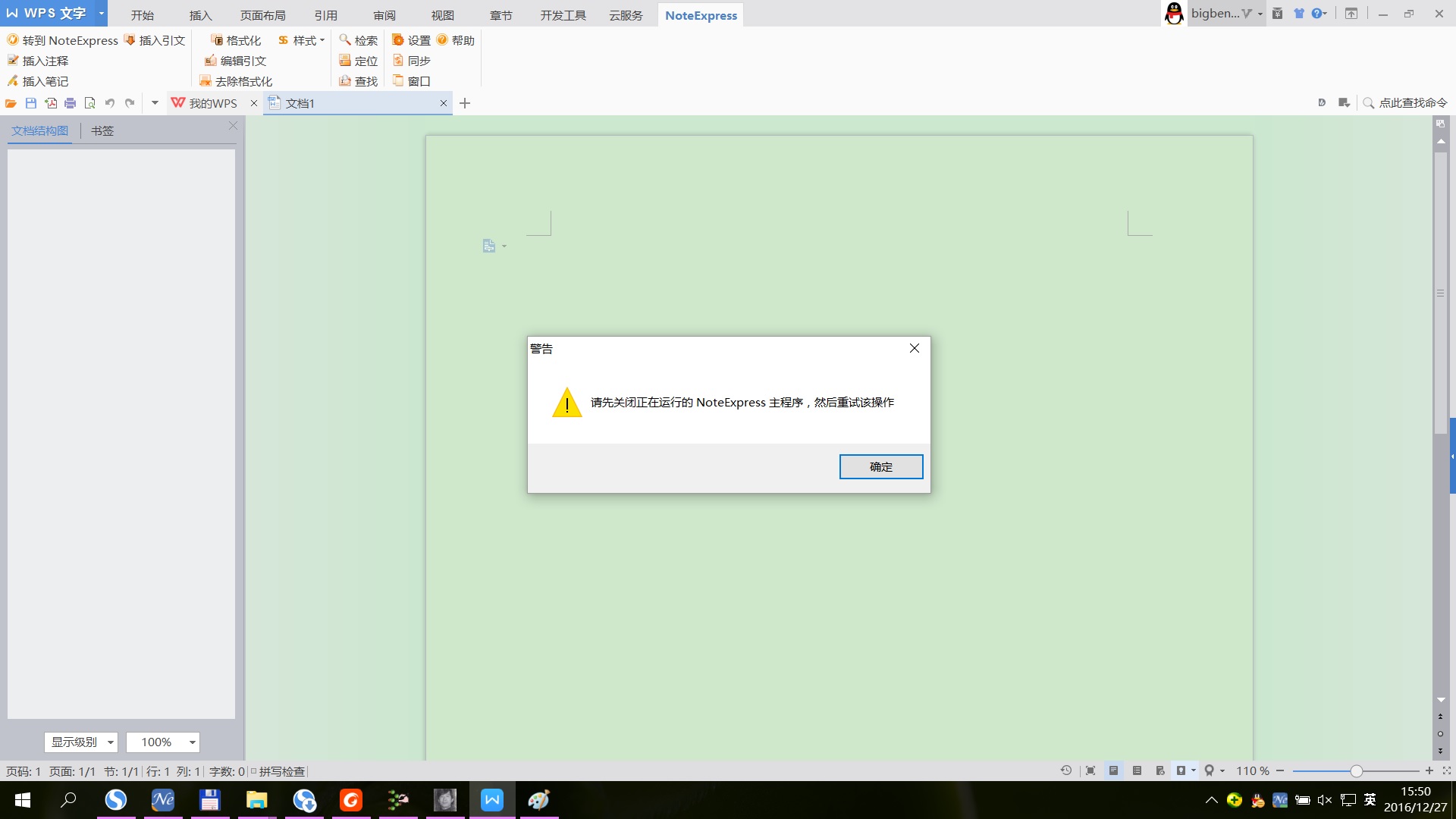Viewport: 1456px width, 819px height.
Task: Switch to full screen view icon
Action: pyautogui.click(x=1090, y=770)
